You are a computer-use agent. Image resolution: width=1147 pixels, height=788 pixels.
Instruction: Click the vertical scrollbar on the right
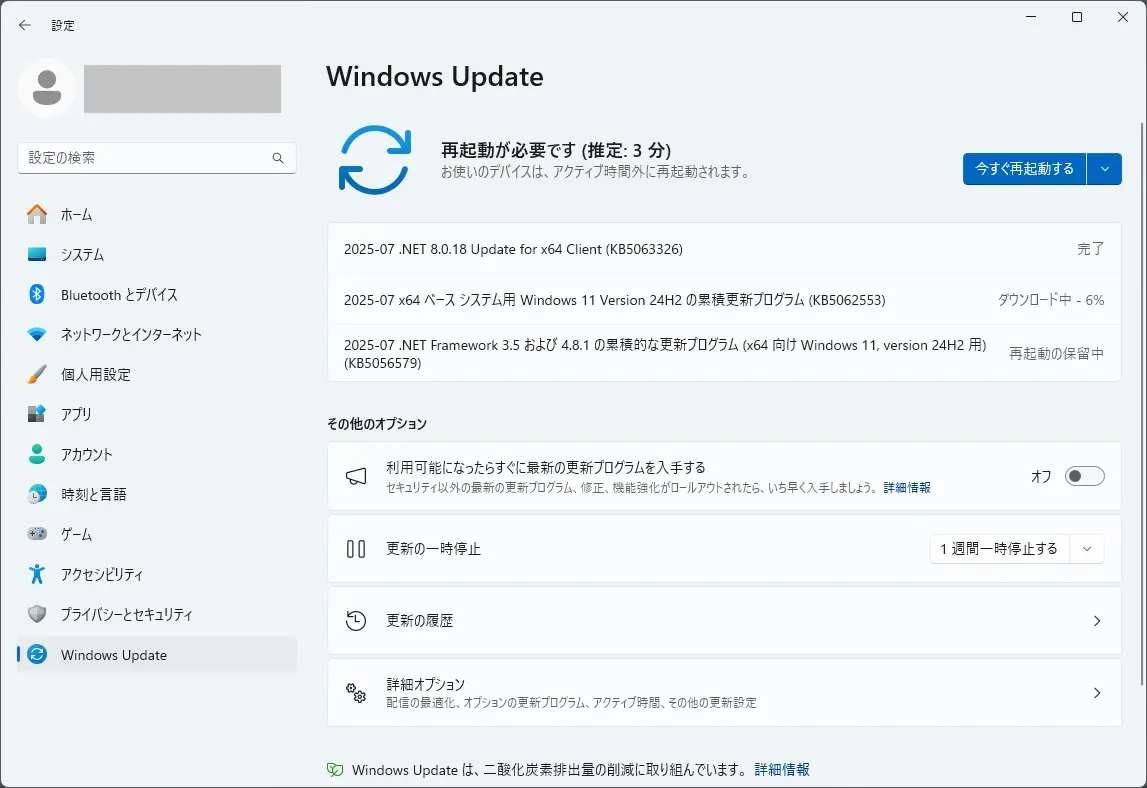(1142, 404)
